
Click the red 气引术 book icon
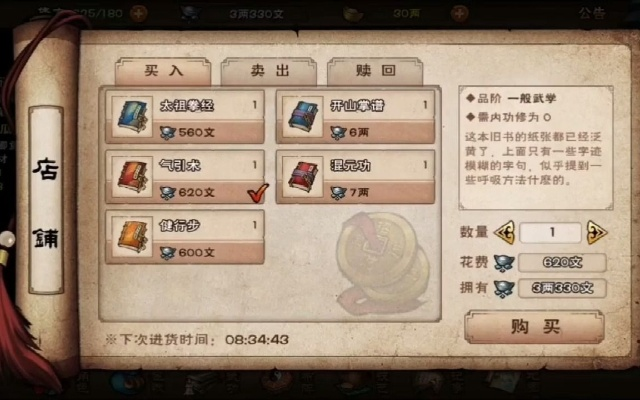coord(132,177)
